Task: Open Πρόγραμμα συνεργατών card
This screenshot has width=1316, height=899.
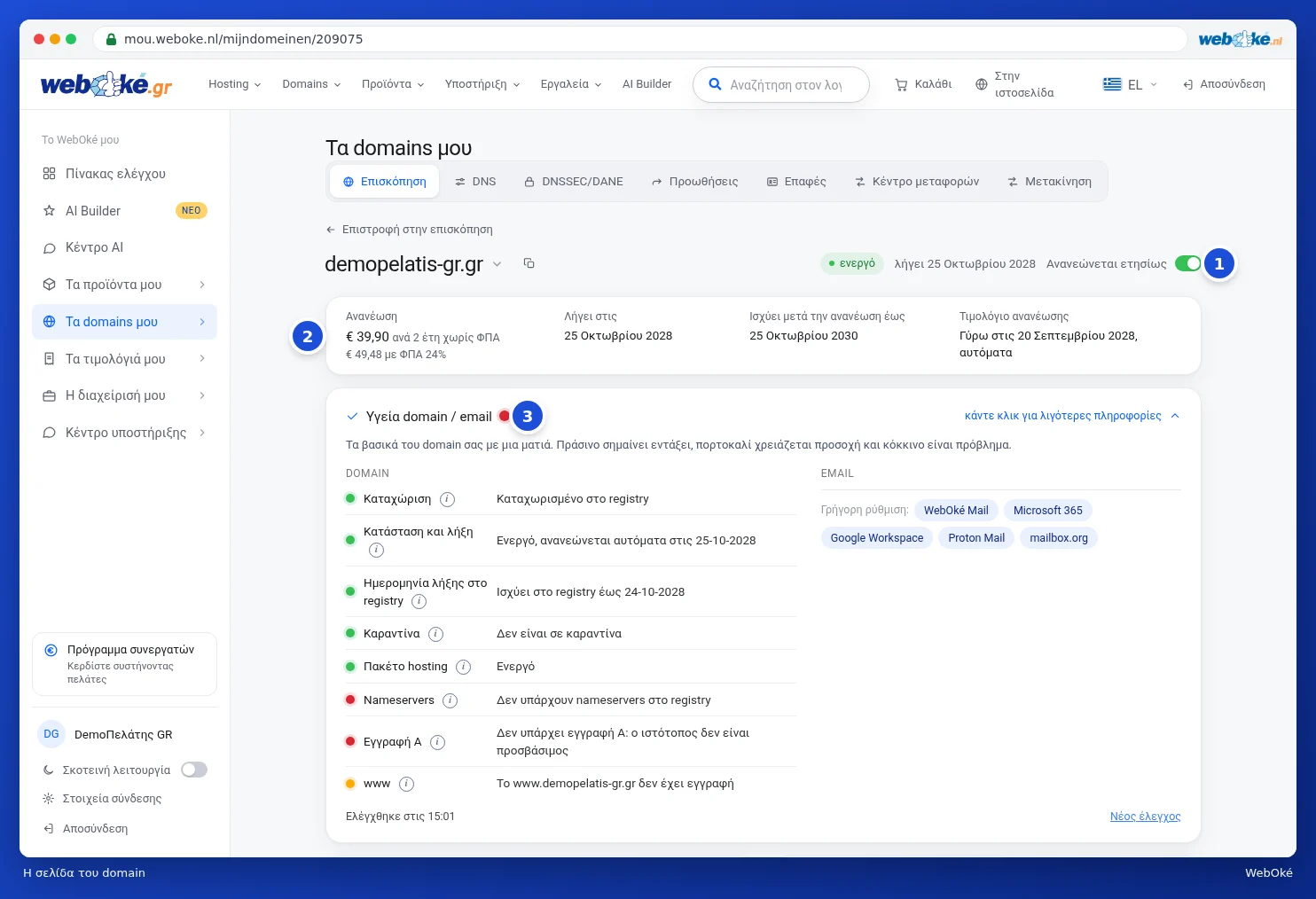Action: tap(124, 664)
